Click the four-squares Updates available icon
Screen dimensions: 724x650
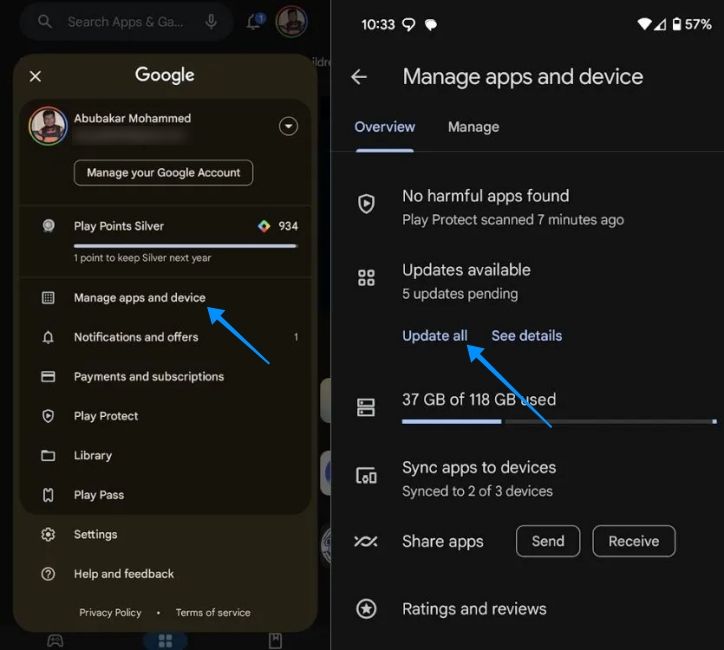[x=366, y=278]
